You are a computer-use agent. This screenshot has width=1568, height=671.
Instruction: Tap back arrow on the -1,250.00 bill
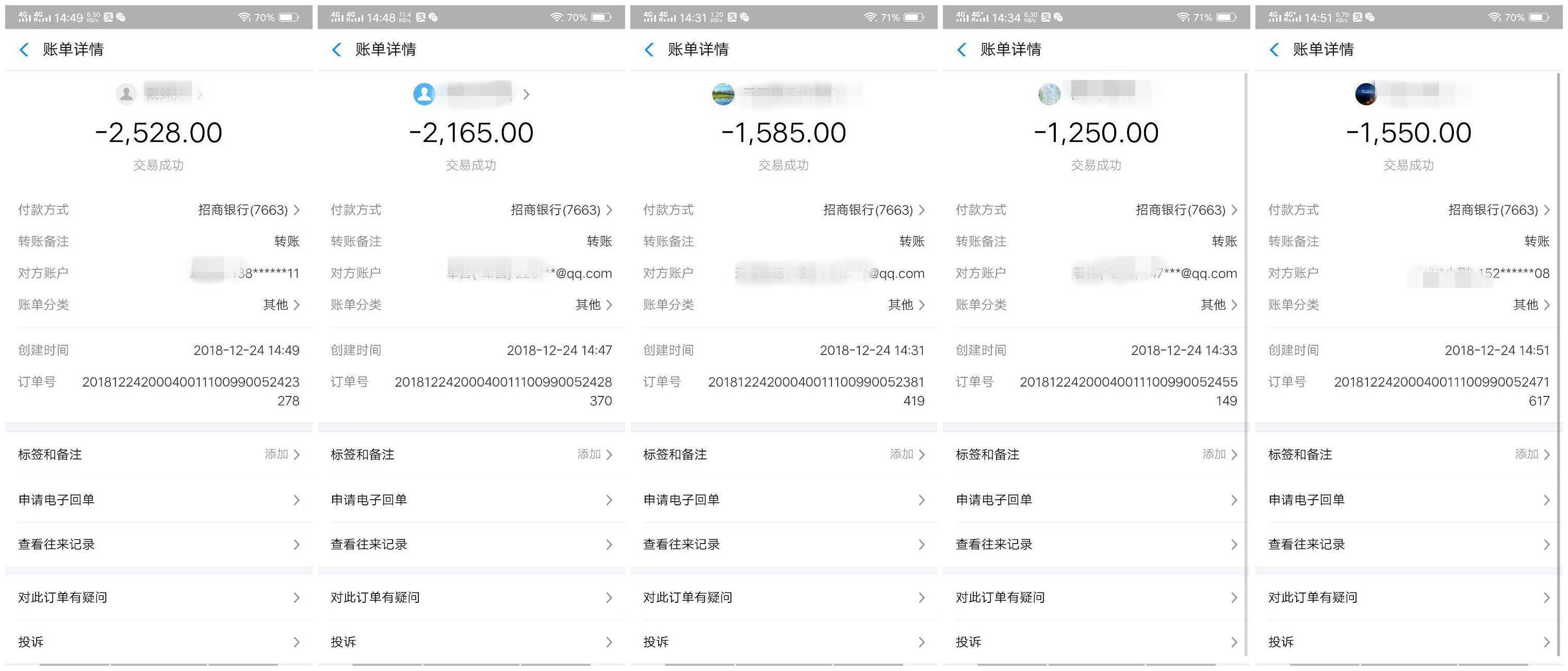tap(962, 50)
